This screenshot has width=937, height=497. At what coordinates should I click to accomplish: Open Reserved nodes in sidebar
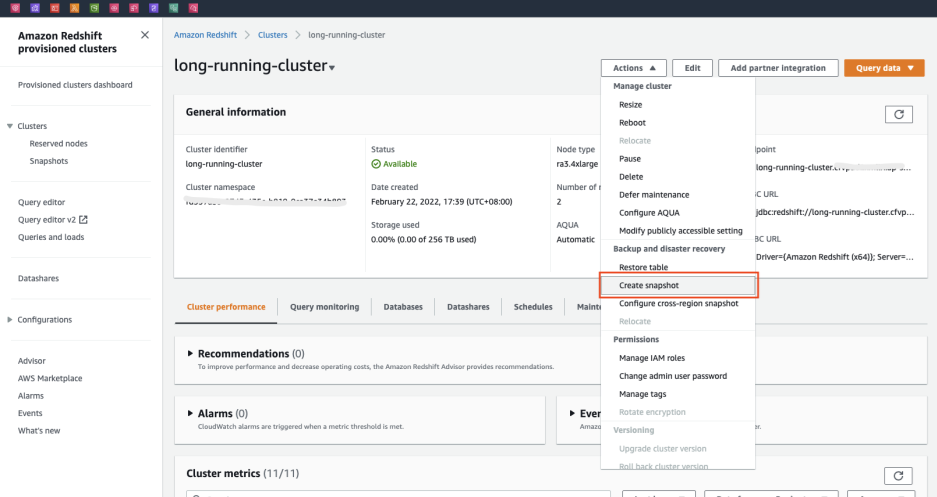coord(59,143)
